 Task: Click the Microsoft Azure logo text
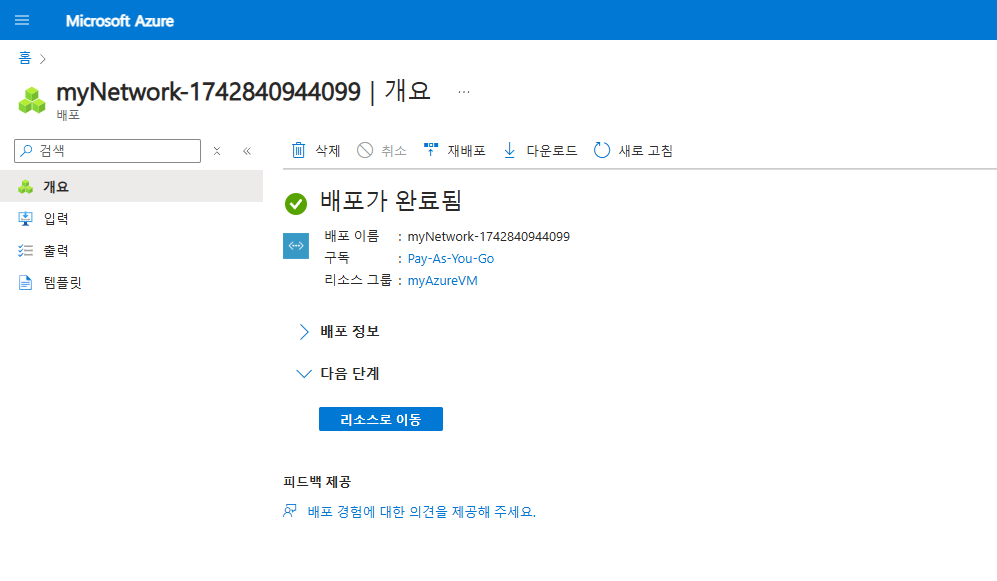pyautogui.click(x=120, y=21)
